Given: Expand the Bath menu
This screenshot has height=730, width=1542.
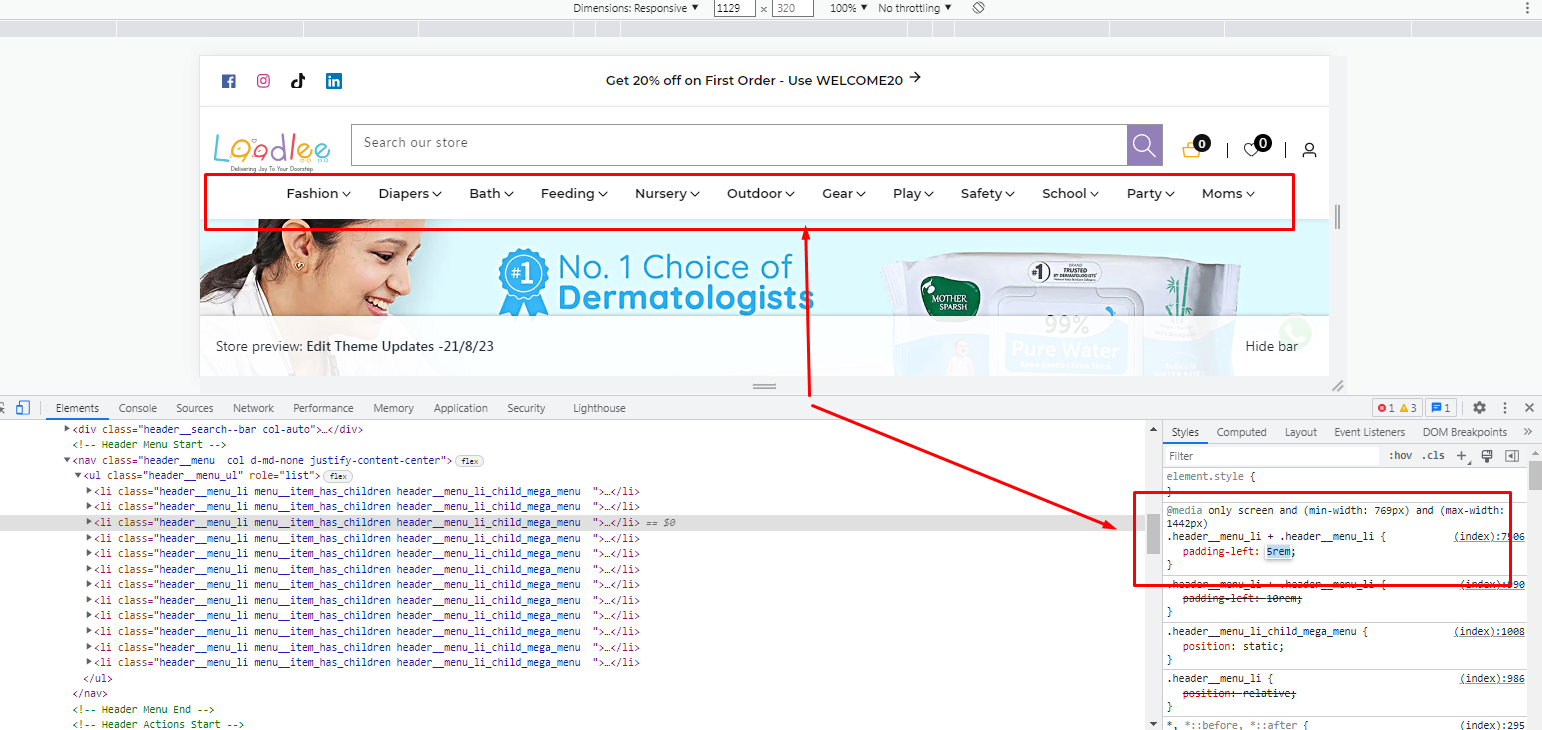Looking at the screenshot, I should click(491, 194).
